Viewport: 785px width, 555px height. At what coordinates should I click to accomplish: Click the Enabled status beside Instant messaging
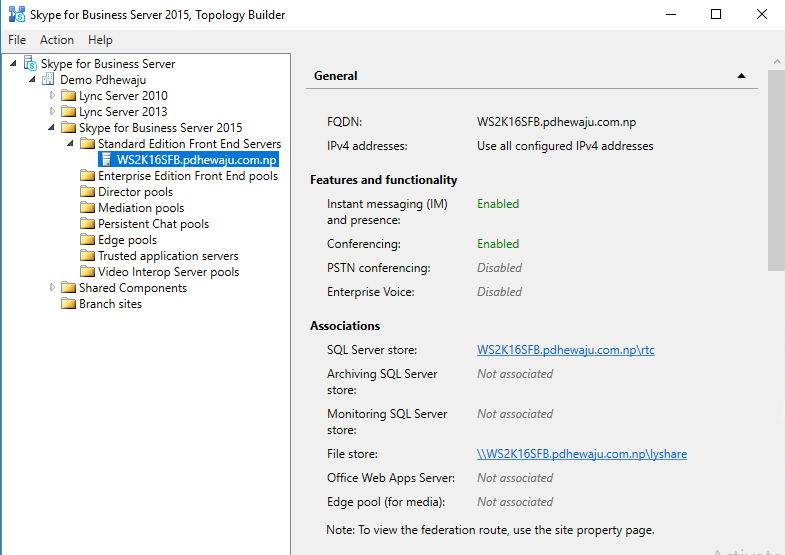tap(498, 204)
